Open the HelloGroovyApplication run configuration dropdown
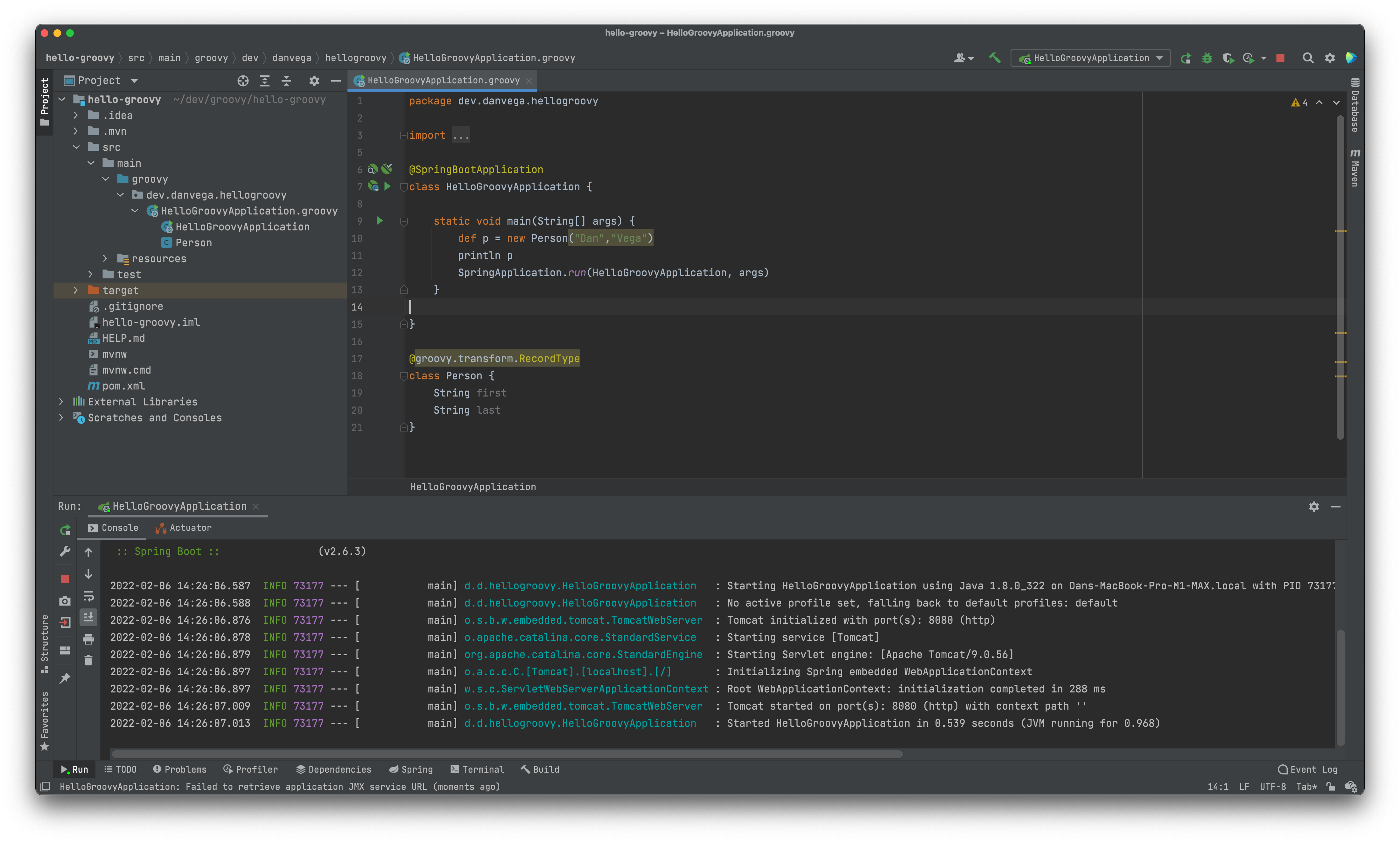 click(x=1091, y=58)
